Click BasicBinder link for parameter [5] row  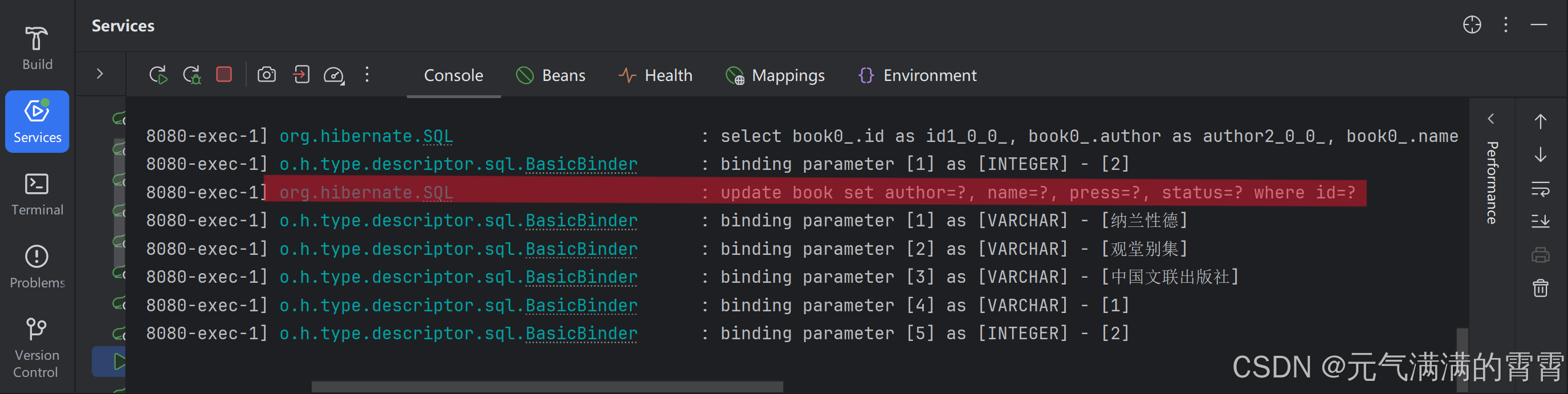581,334
